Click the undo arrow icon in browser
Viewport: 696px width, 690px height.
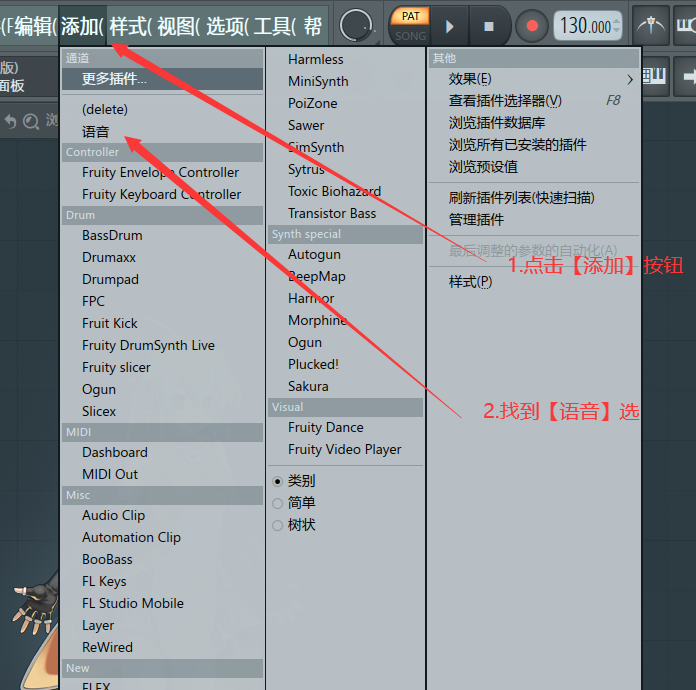click(10, 121)
